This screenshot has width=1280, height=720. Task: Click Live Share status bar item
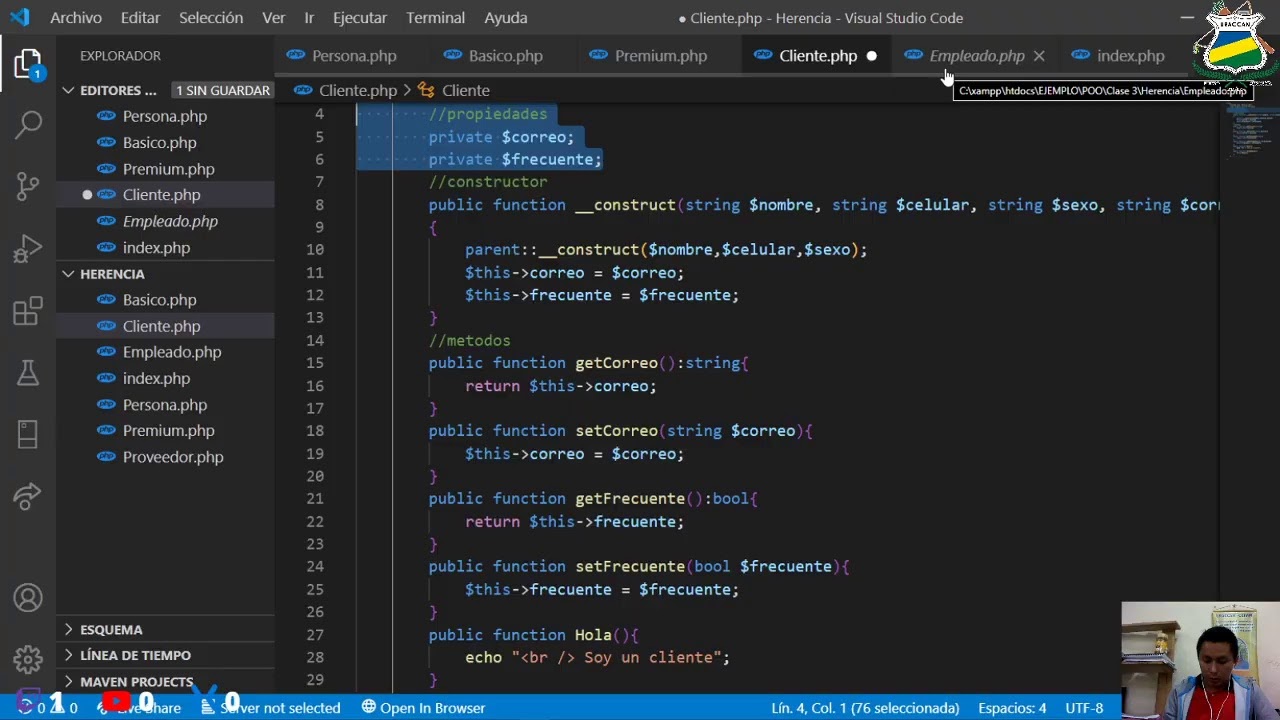[x=139, y=708]
